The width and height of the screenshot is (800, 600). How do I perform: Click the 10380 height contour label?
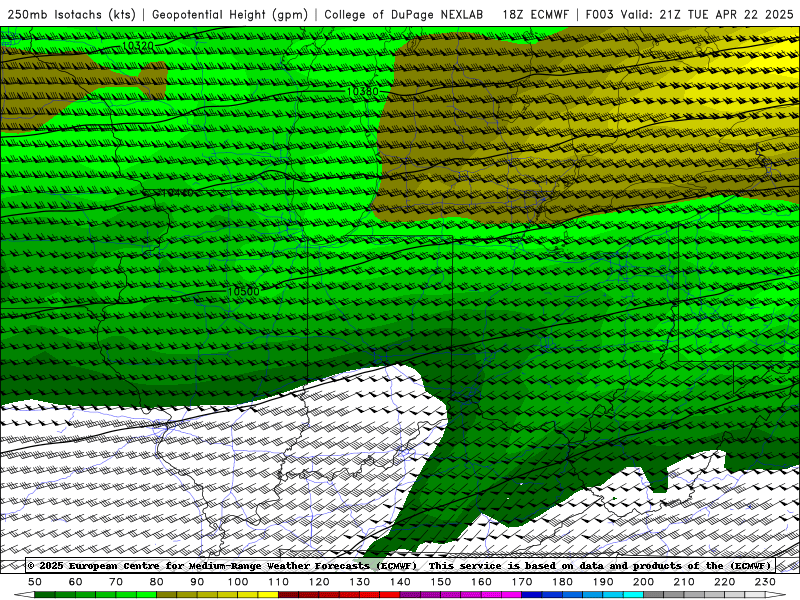362,91
